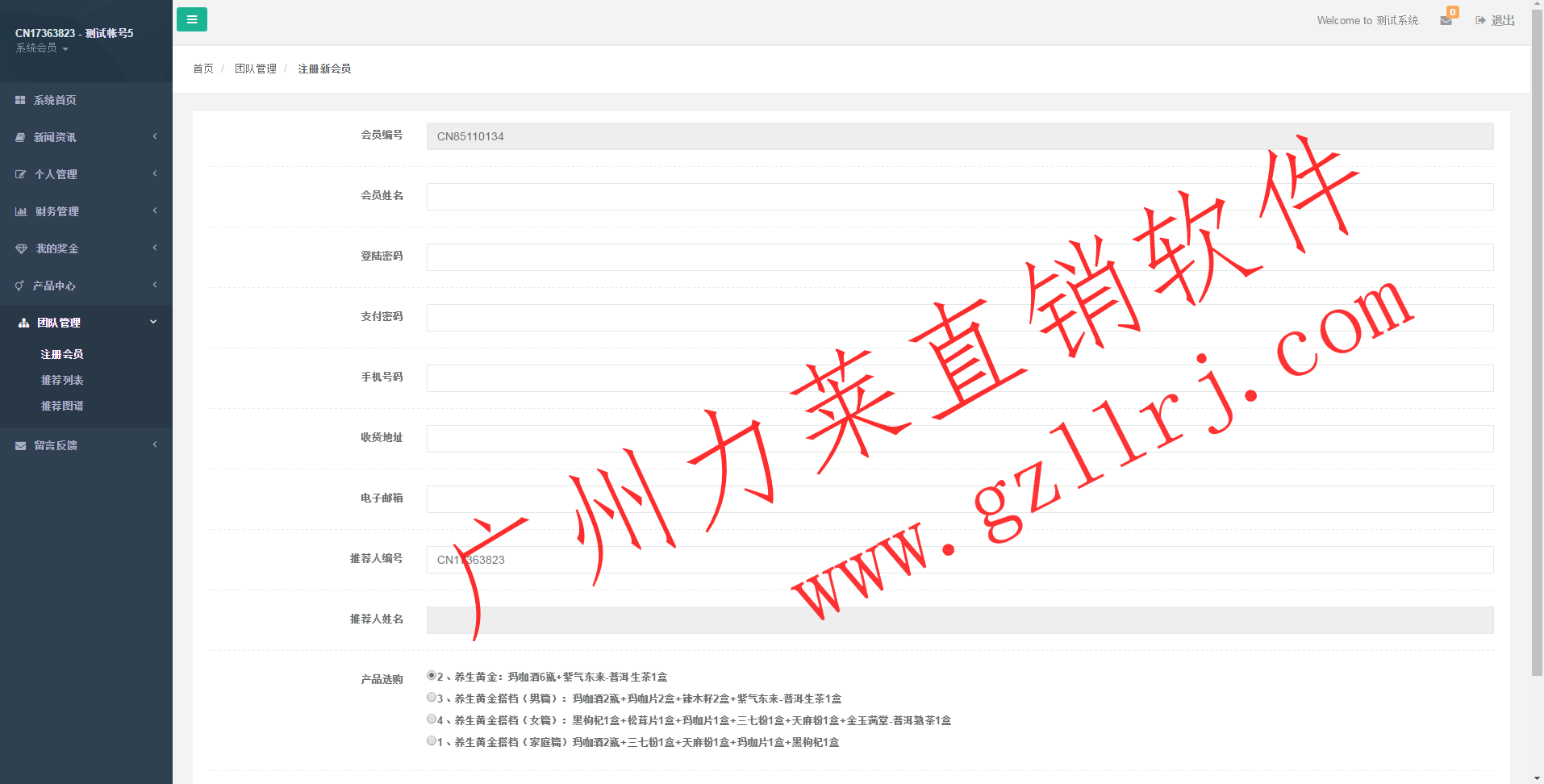Image resolution: width=1544 pixels, height=784 pixels.
Task: Click the CN17363823 account name header
Action: coord(74,33)
